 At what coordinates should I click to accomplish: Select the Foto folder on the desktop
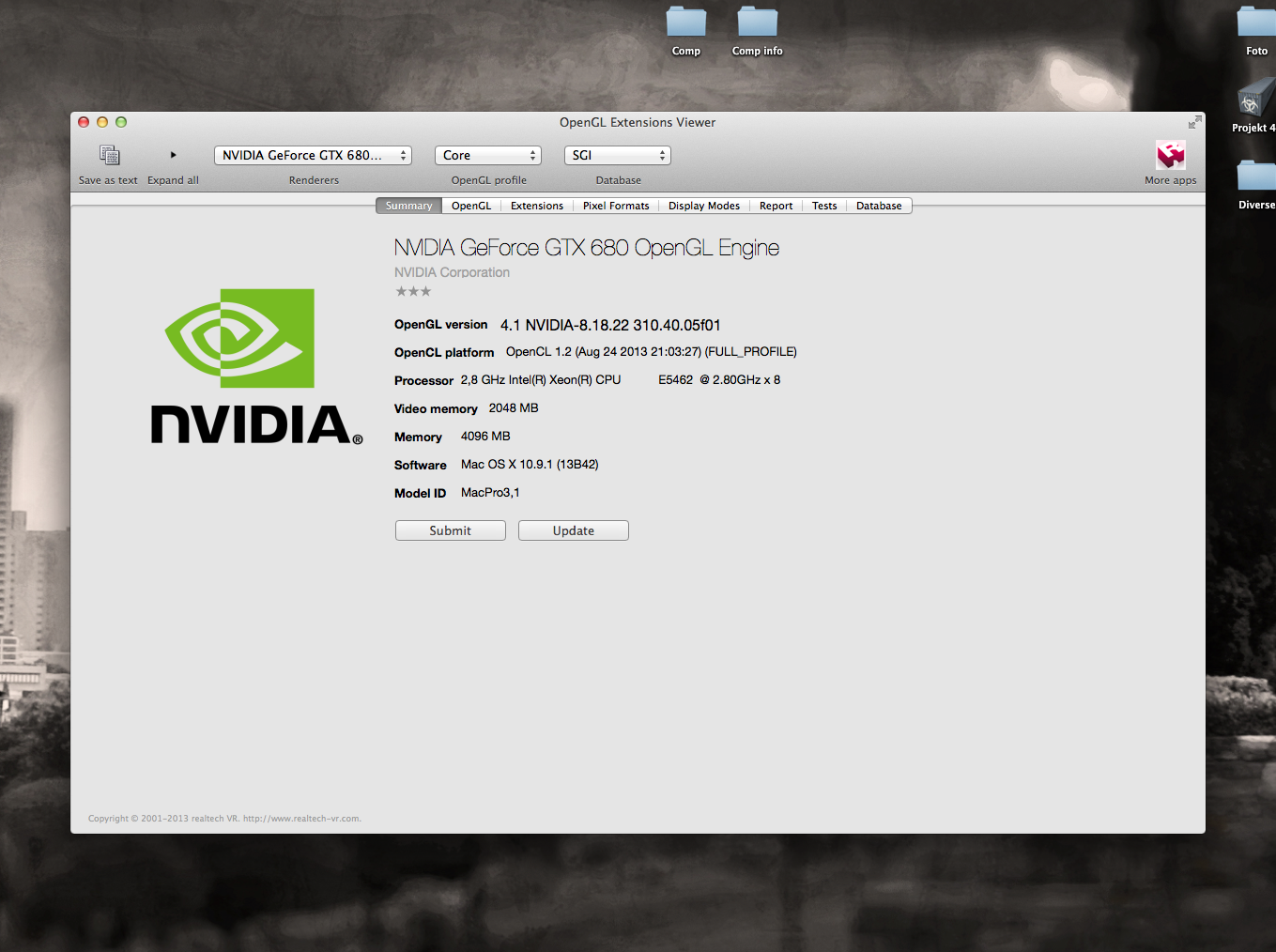(x=1256, y=31)
